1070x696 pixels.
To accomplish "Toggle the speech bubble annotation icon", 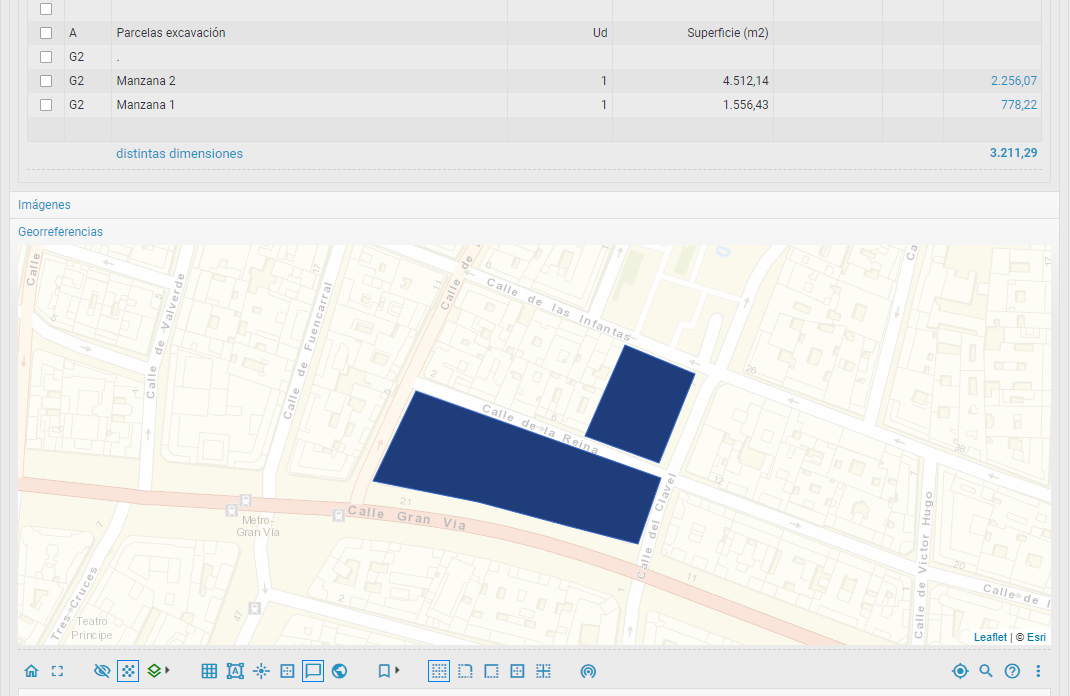I will [313, 671].
